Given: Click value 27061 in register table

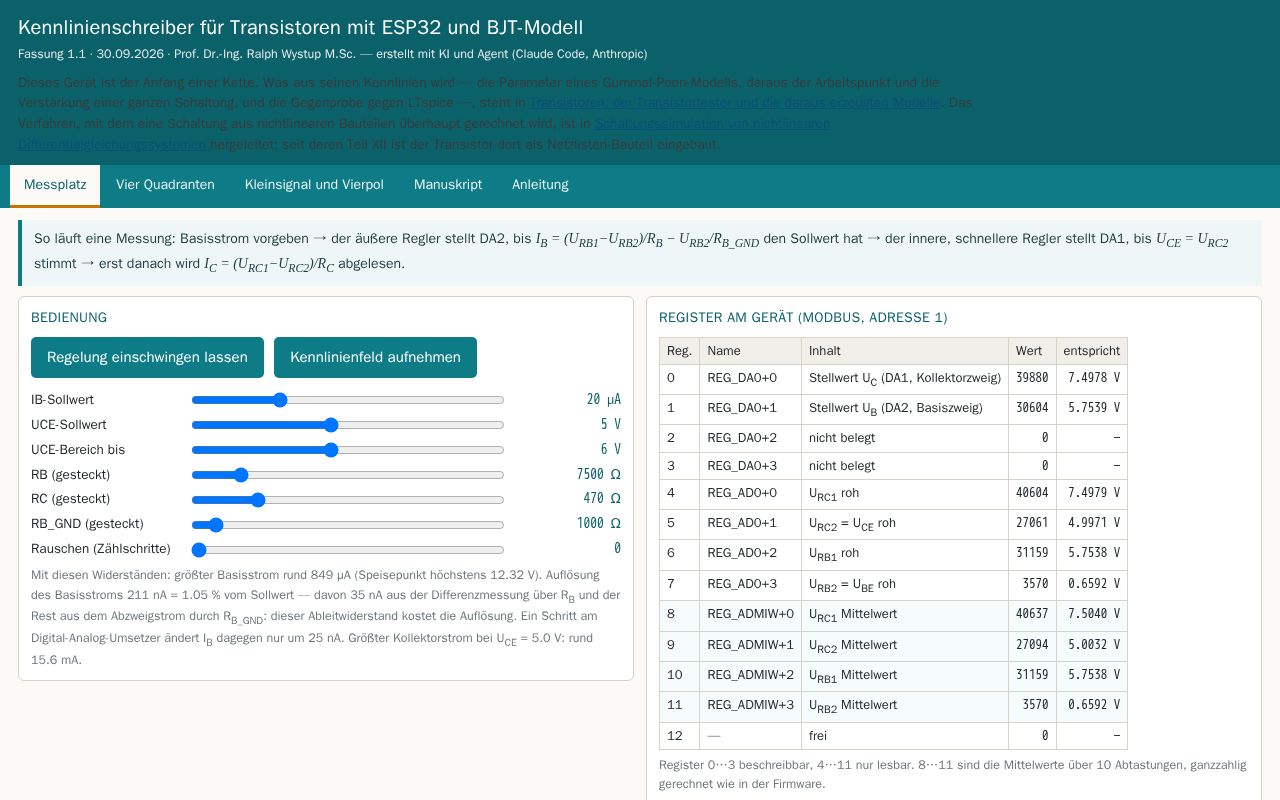Looking at the screenshot, I should coord(1032,523).
